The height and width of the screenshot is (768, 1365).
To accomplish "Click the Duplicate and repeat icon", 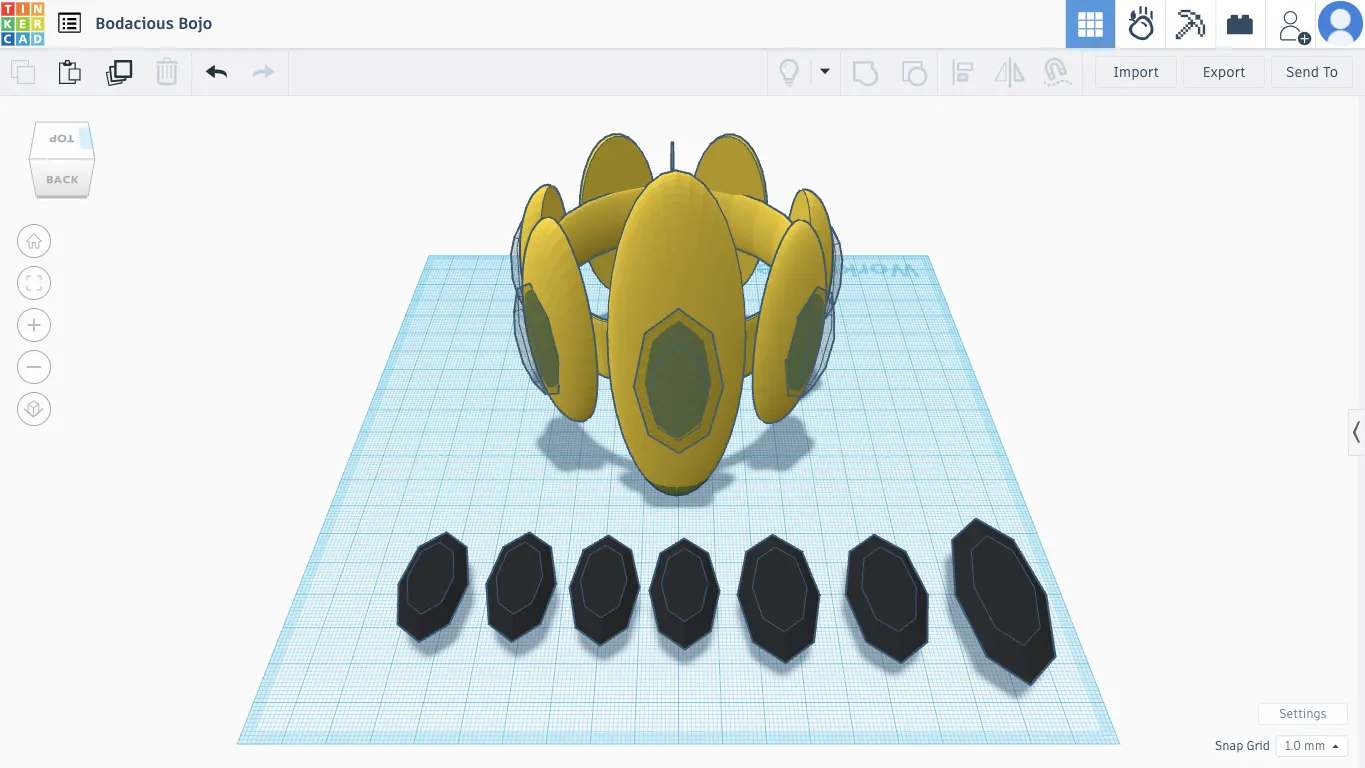I will pyautogui.click(x=119, y=72).
